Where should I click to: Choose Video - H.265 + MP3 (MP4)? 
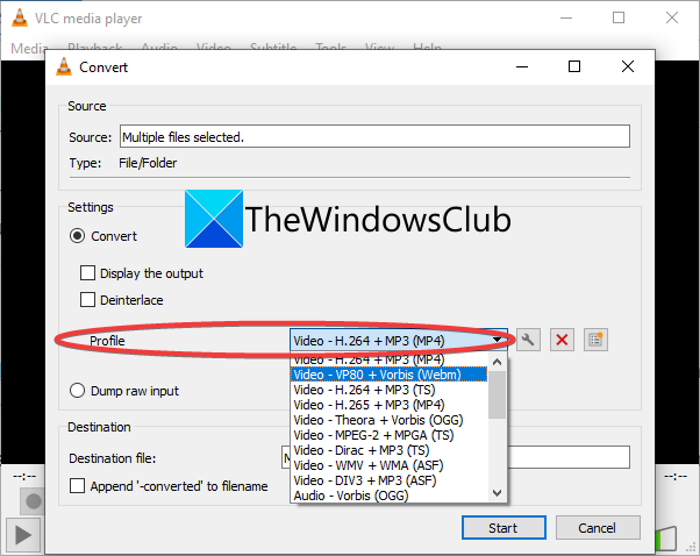[389, 405]
